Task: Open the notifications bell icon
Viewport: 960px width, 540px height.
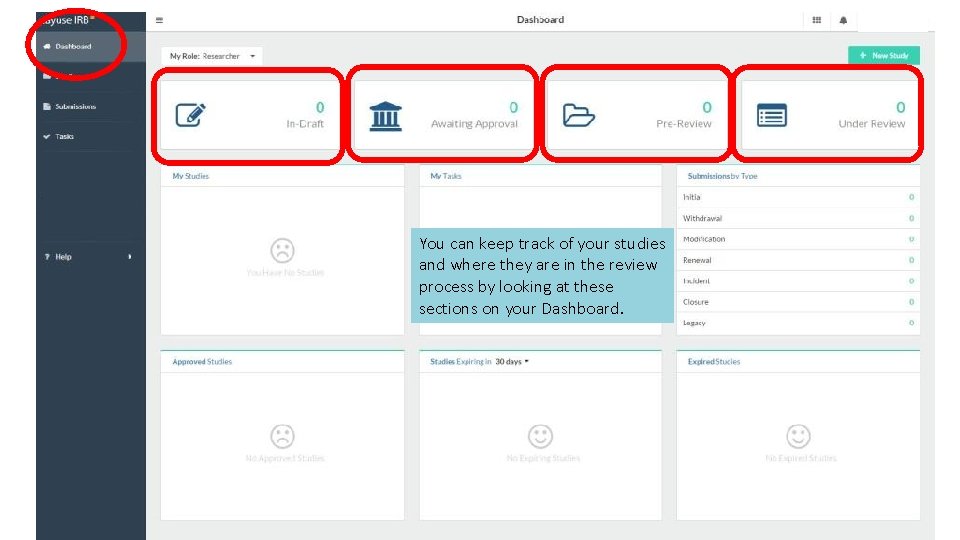Action: click(x=843, y=20)
